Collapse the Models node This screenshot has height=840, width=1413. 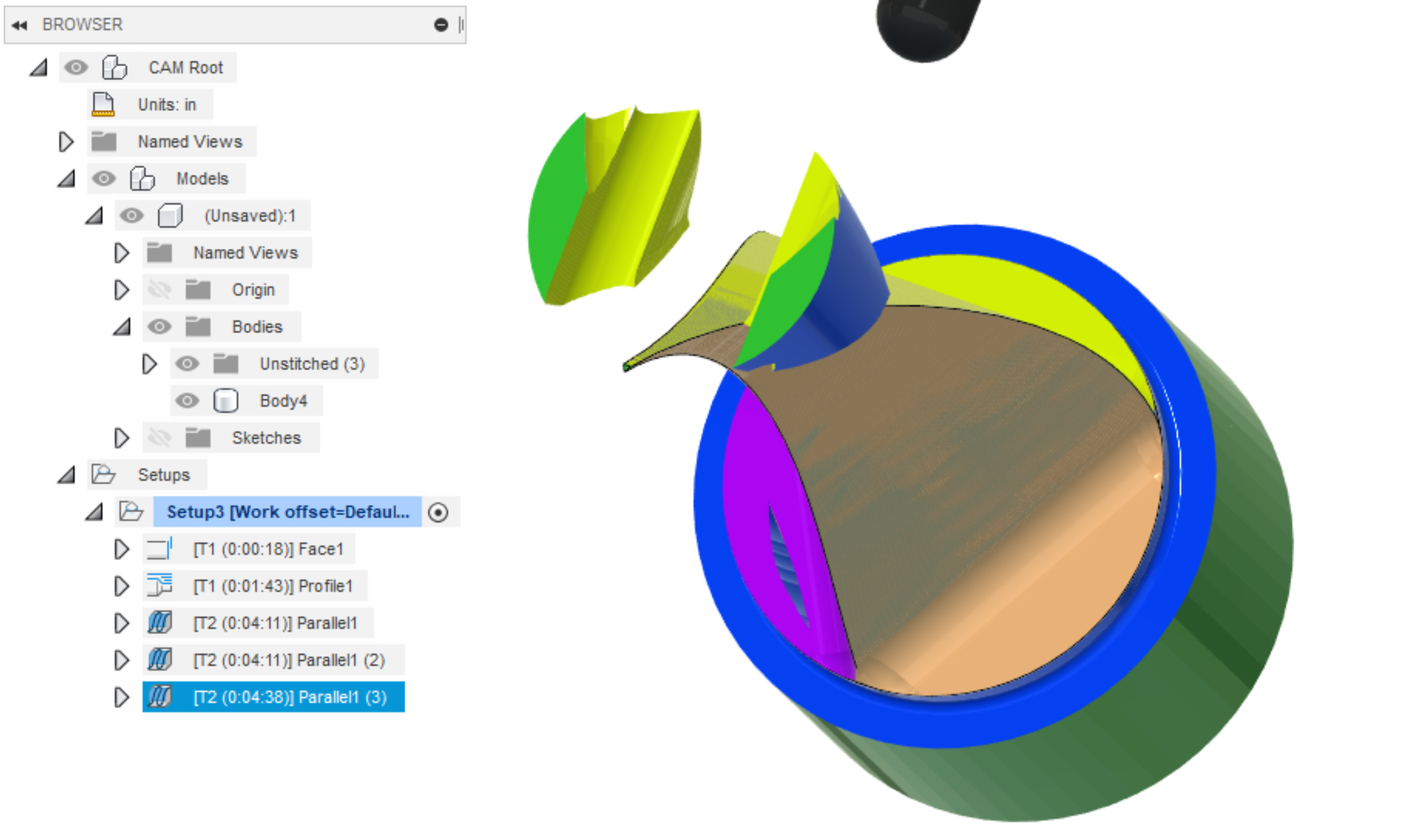click(67, 178)
